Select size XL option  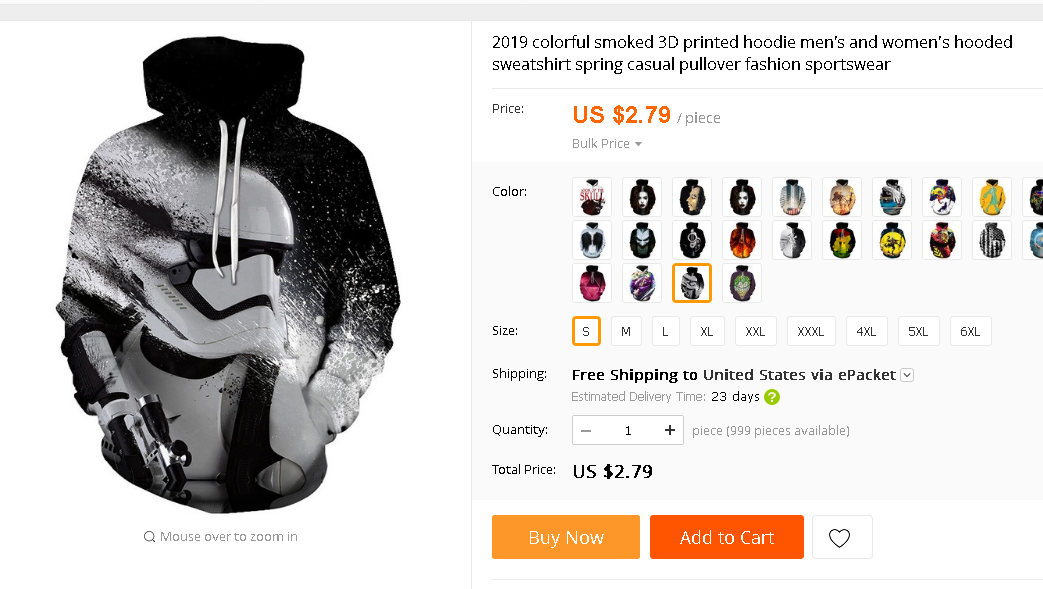[x=706, y=331]
